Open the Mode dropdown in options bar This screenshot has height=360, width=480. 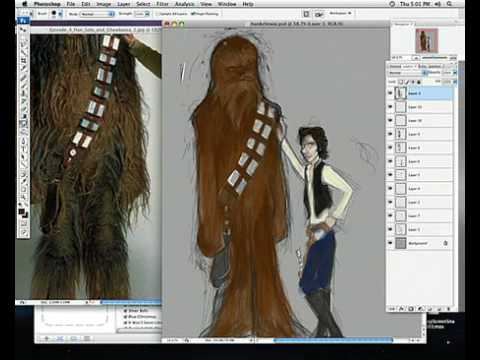97,14
